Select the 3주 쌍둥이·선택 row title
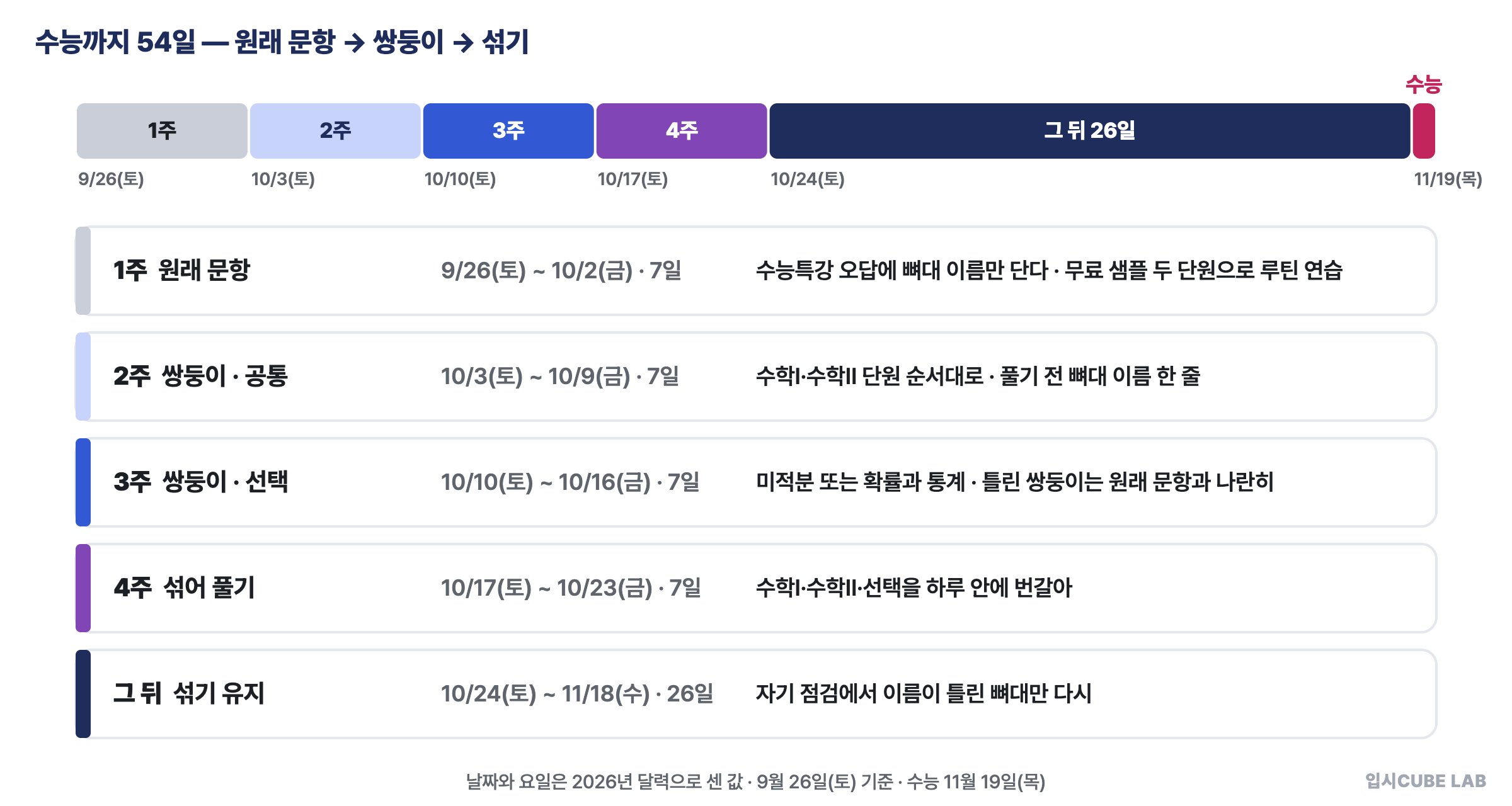The width and height of the screenshot is (1512, 806). [x=201, y=482]
